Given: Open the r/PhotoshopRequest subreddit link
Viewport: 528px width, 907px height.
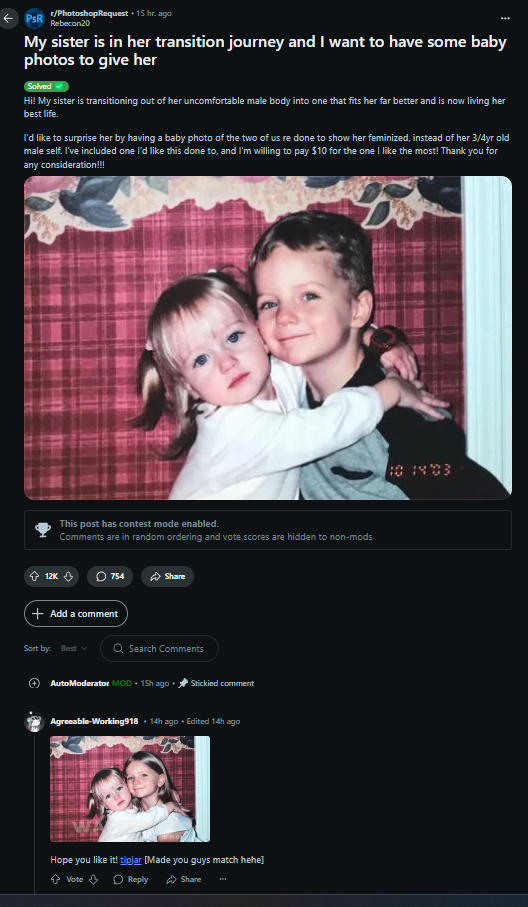Looking at the screenshot, I should pyautogui.click(x=89, y=13).
